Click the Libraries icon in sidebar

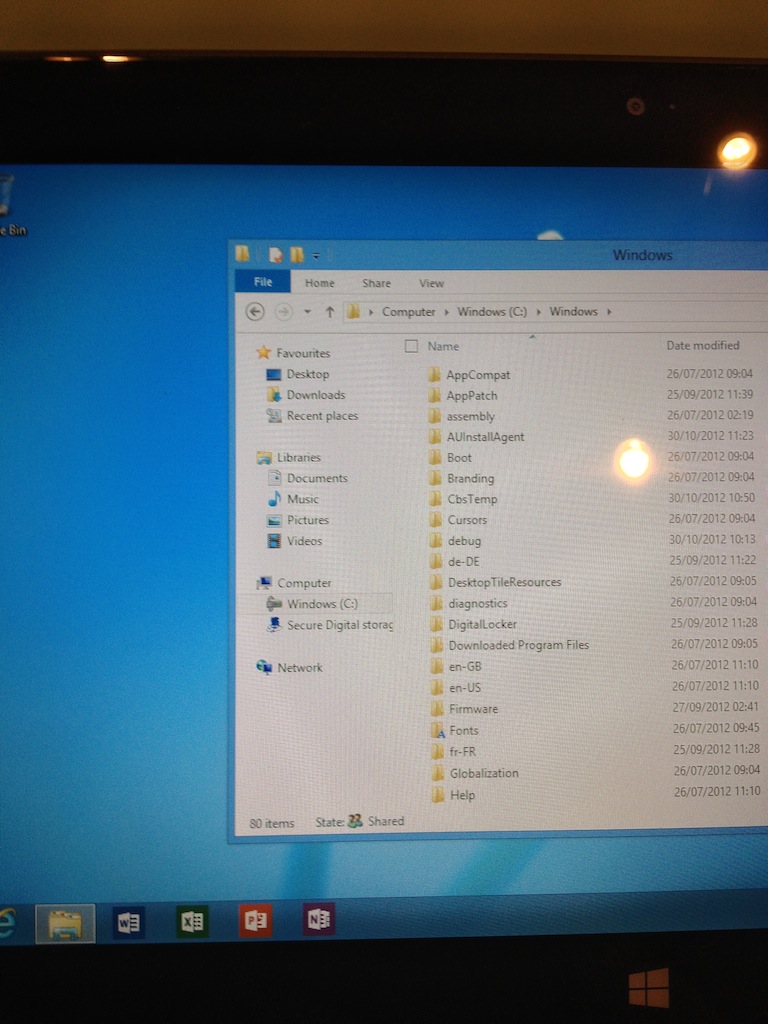264,457
